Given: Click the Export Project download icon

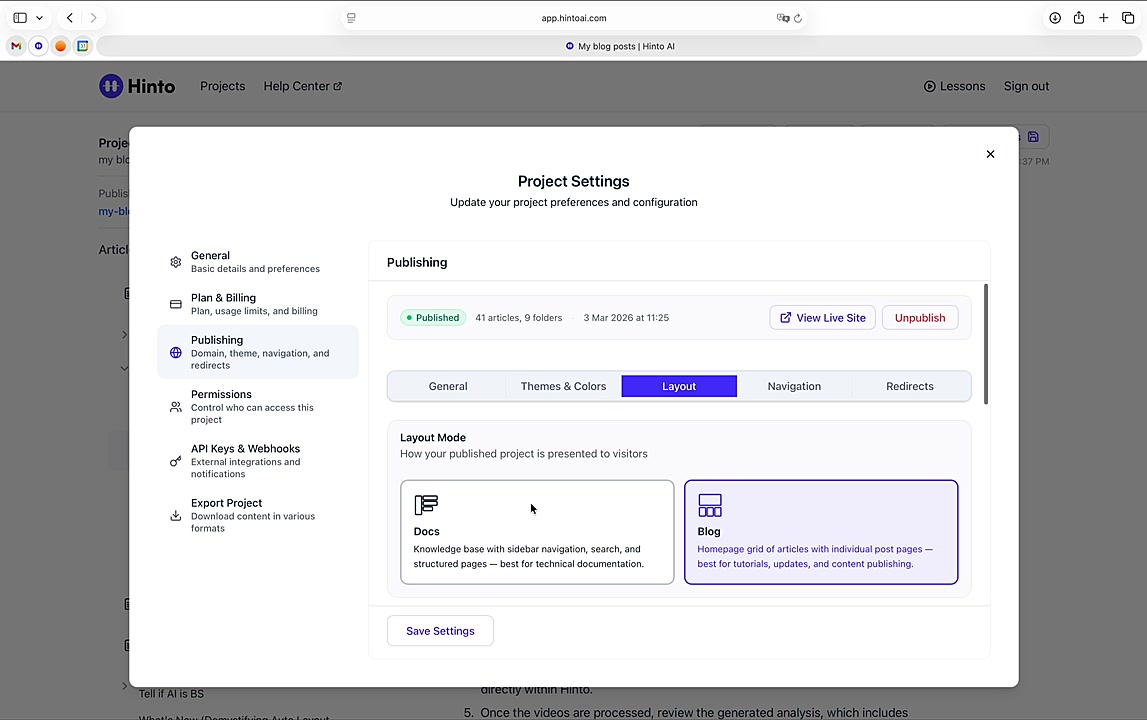Looking at the screenshot, I should [176, 516].
